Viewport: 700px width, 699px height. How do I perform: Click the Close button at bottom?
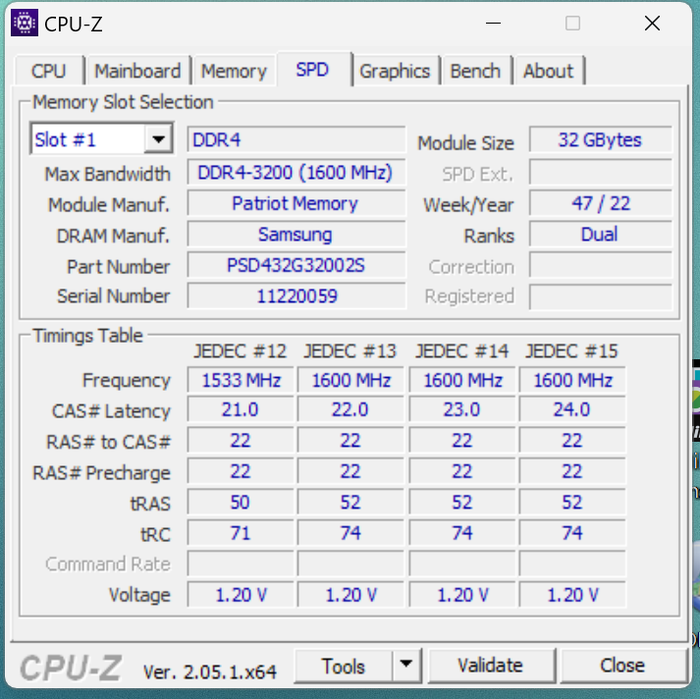click(x=622, y=666)
